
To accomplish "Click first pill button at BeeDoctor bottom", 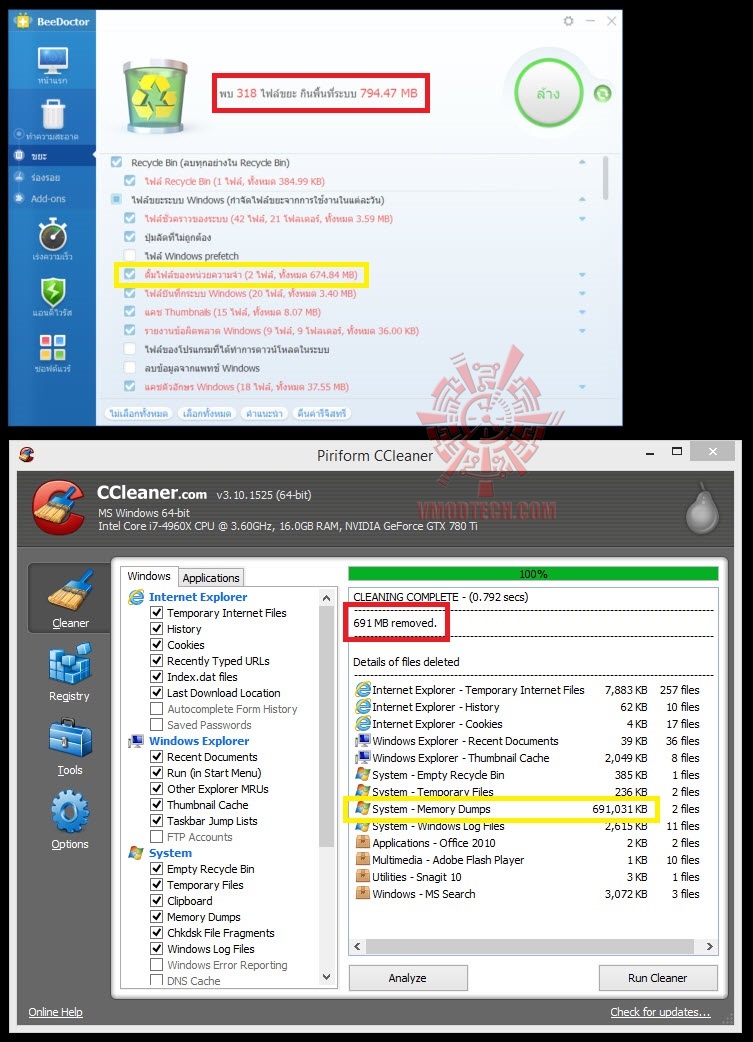I will (x=139, y=413).
